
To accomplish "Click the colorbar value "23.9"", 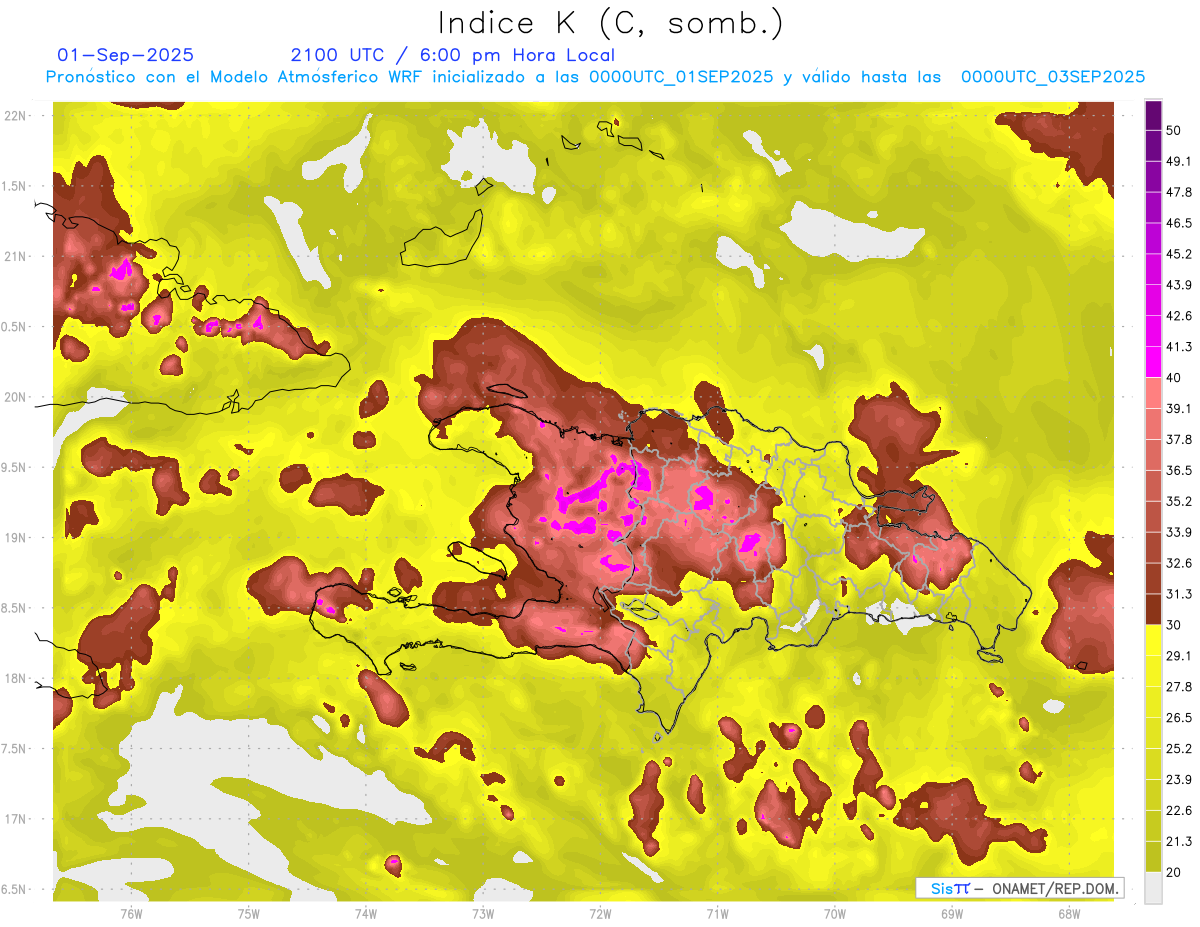I will [1179, 780].
